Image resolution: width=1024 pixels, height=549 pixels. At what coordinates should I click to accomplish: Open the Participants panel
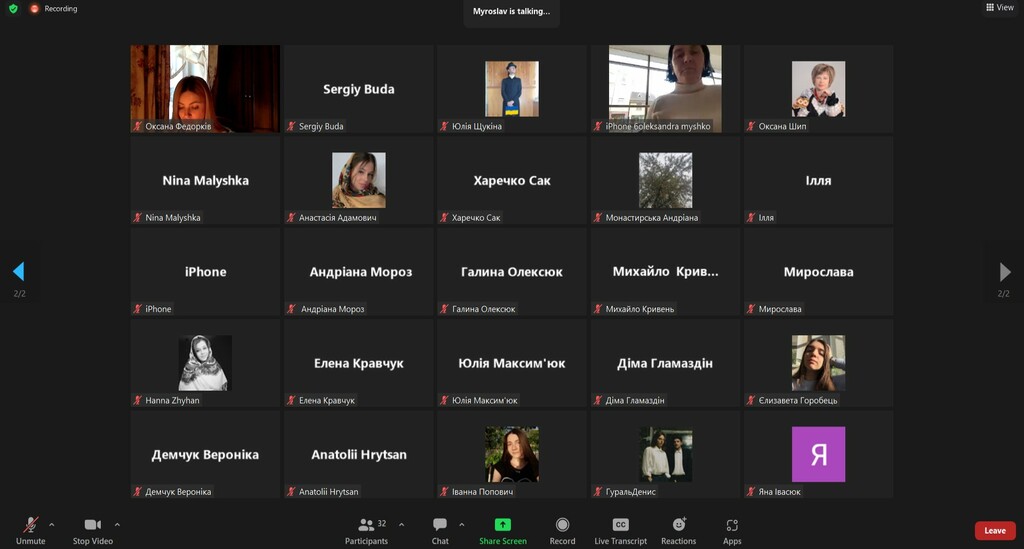click(366, 530)
